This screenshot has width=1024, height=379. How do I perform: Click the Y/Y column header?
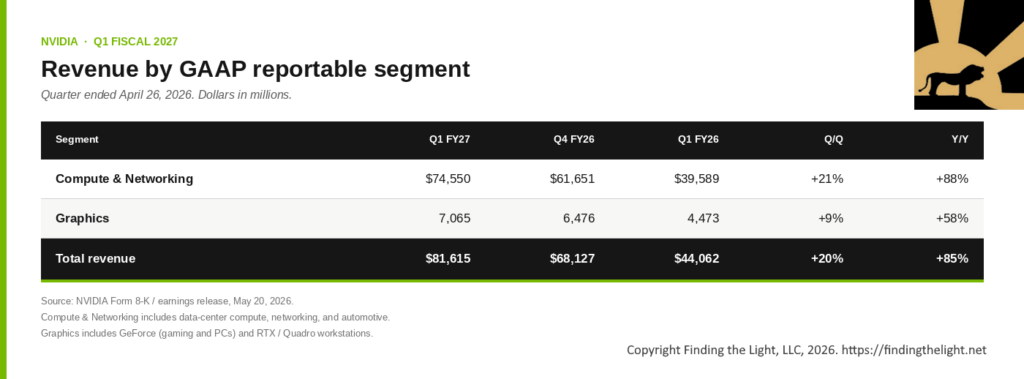point(959,139)
